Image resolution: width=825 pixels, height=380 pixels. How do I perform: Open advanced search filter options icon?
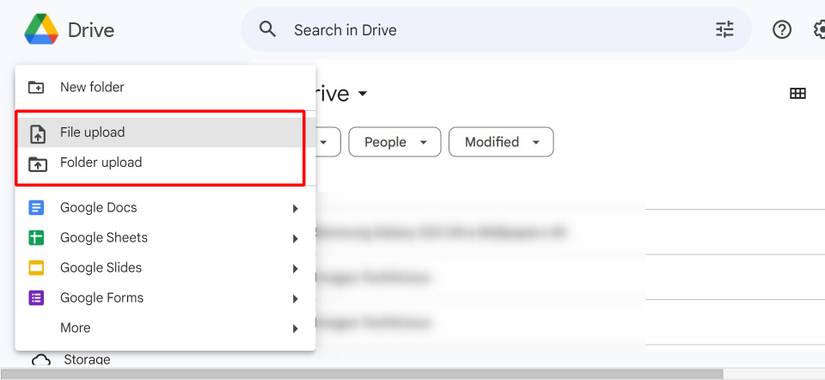pyautogui.click(x=725, y=29)
